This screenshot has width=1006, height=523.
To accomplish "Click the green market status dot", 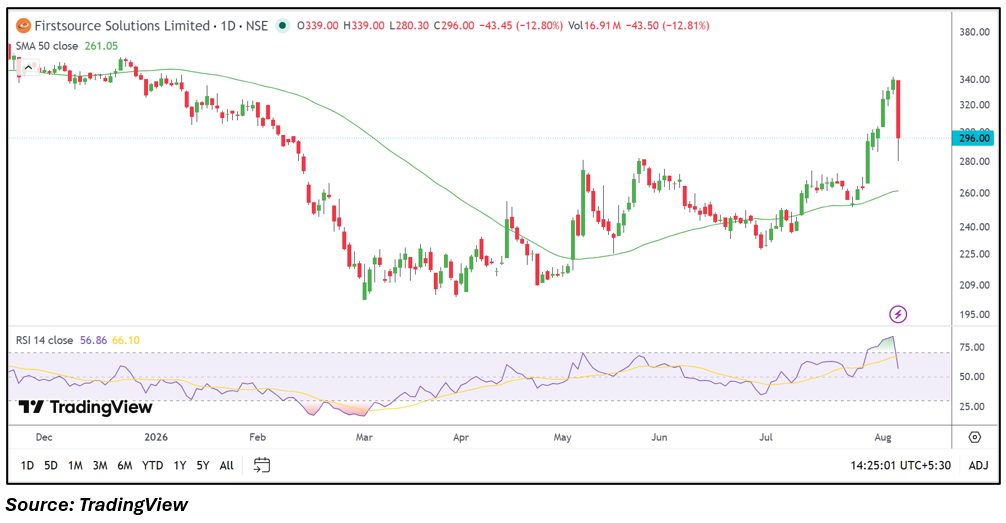I will (x=282, y=26).
